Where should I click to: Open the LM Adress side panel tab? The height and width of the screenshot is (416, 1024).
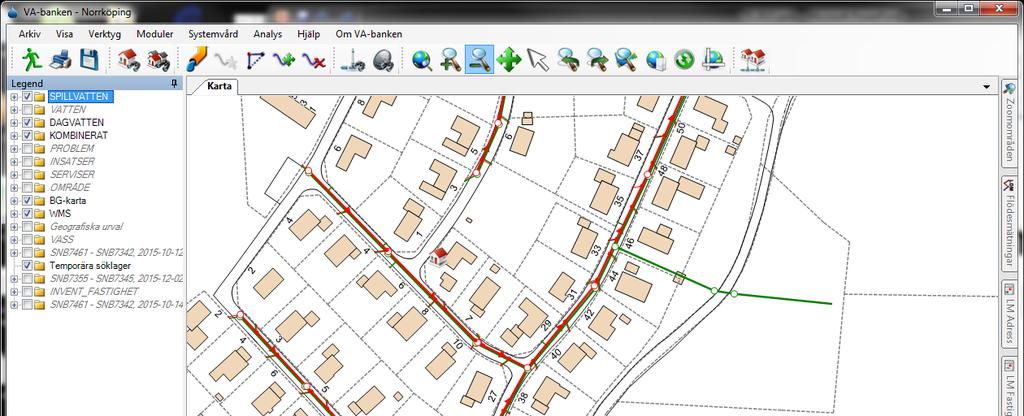pos(1010,313)
